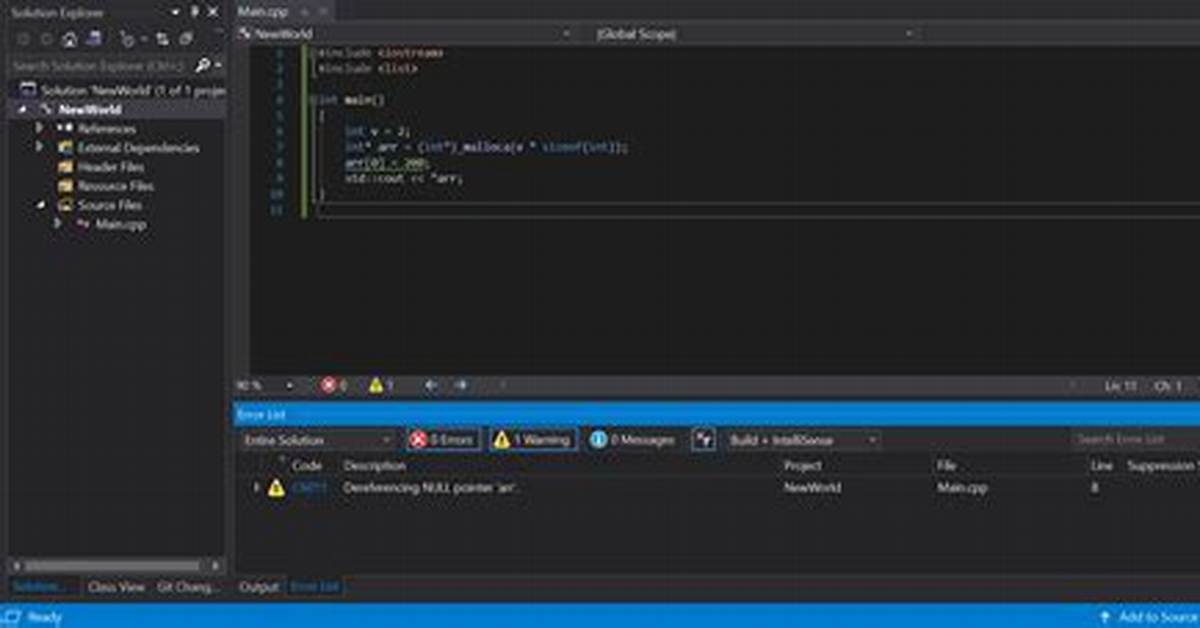Click Add to Source Control in status bar
The width and height of the screenshot is (1200, 628).
pos(1148,617)
